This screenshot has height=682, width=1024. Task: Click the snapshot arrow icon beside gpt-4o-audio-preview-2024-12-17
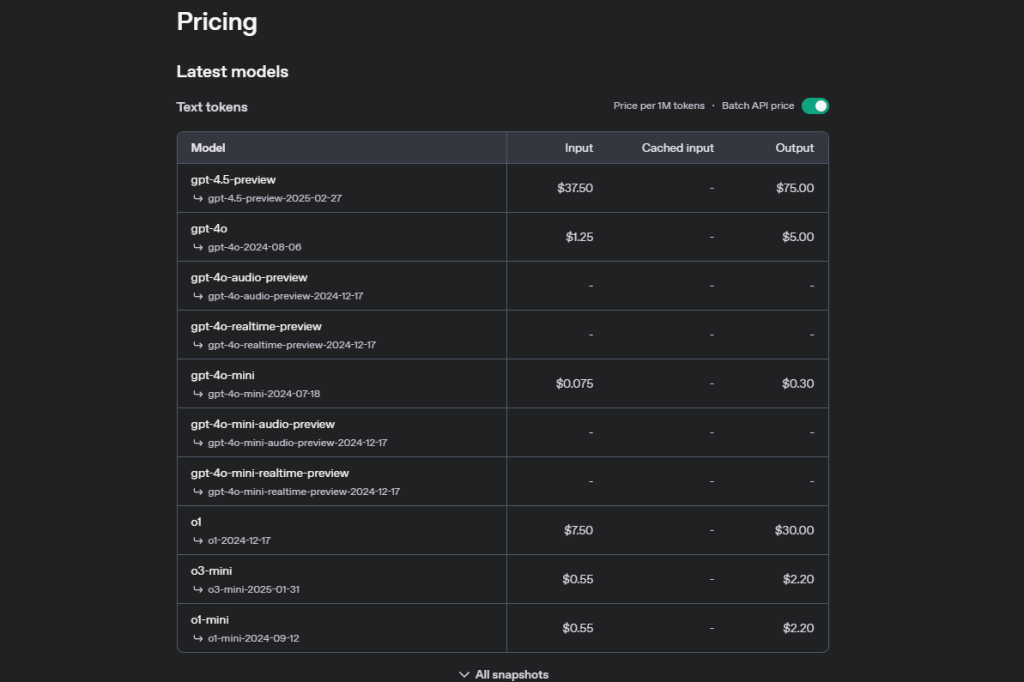pos(197,296)
